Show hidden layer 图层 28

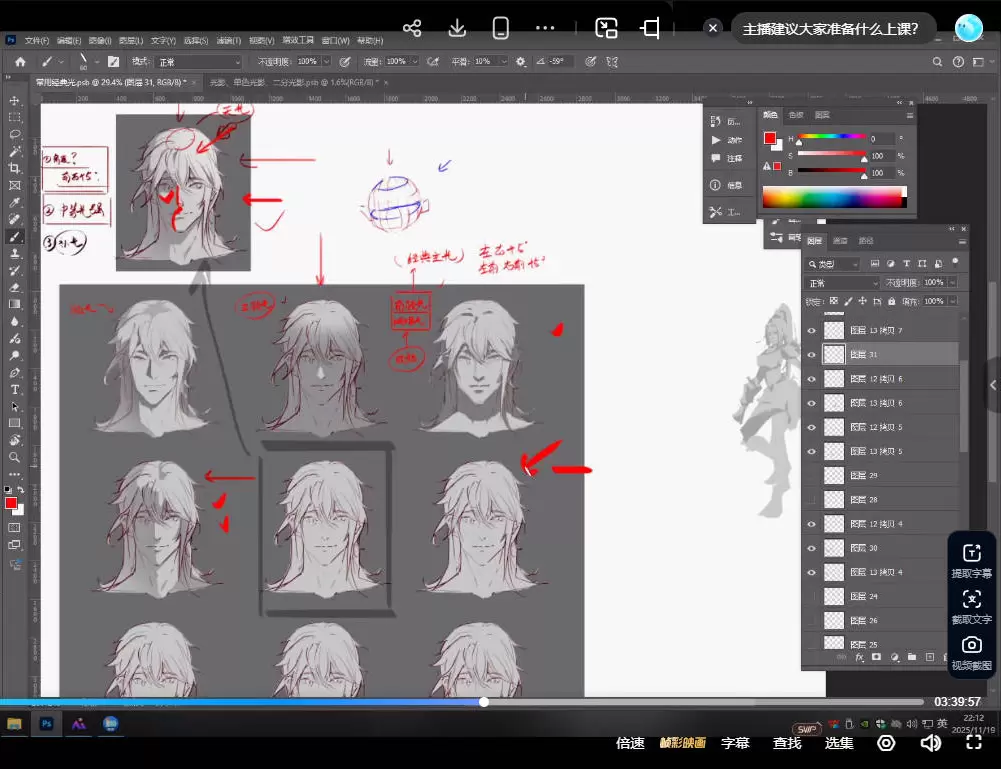(812, 499)
